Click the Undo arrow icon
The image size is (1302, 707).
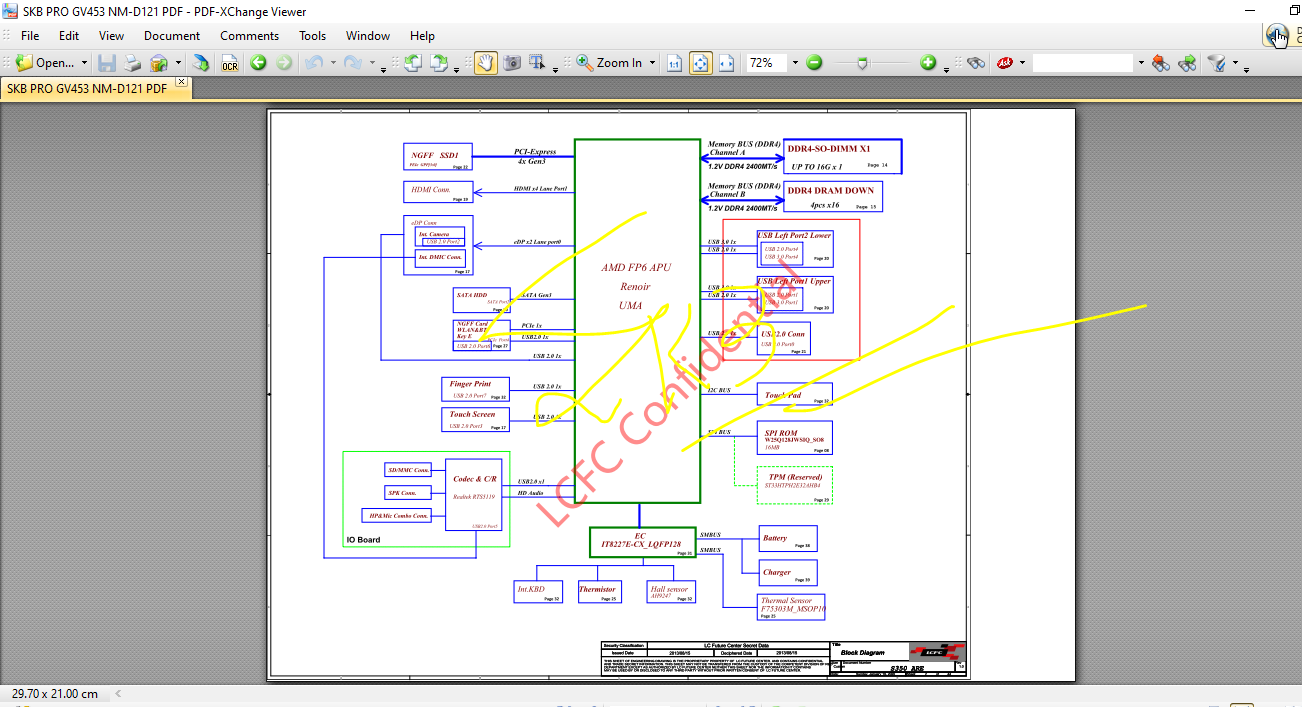tap(314, 62)
